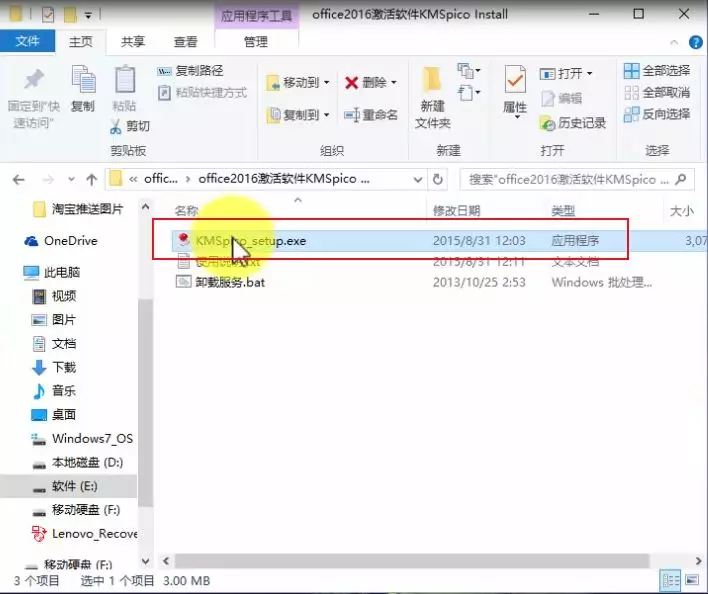Switch to the Manage (管理) tab
The height and width of the screenshot is (594, 708).
click(x=256, y=42)
